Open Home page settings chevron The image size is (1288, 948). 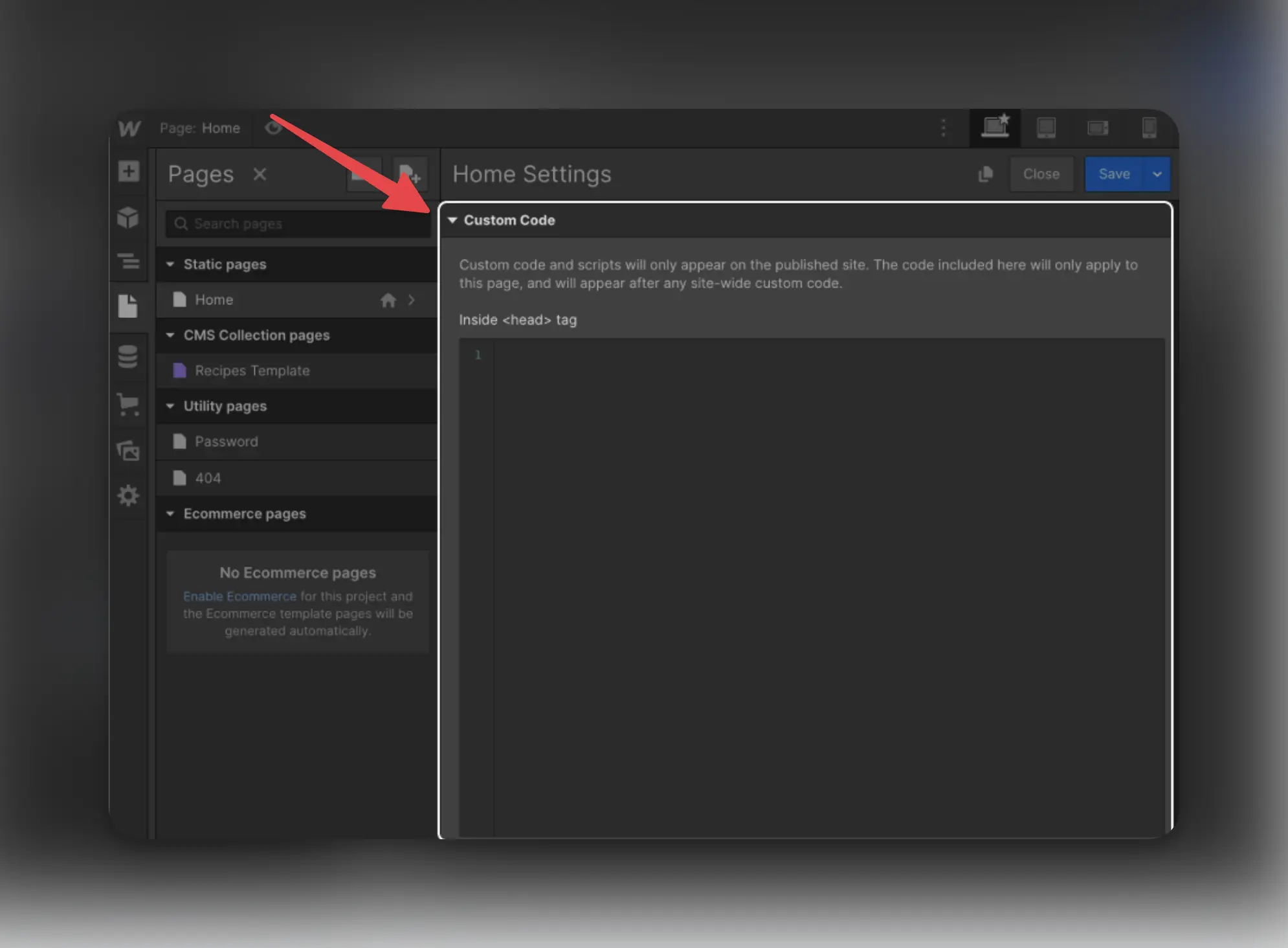tap(412, 300)
